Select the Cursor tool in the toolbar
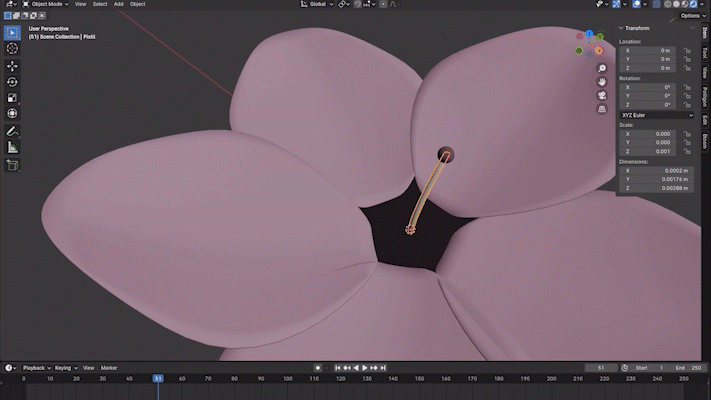This screenshot has width=711, height=400. [12, 48]
